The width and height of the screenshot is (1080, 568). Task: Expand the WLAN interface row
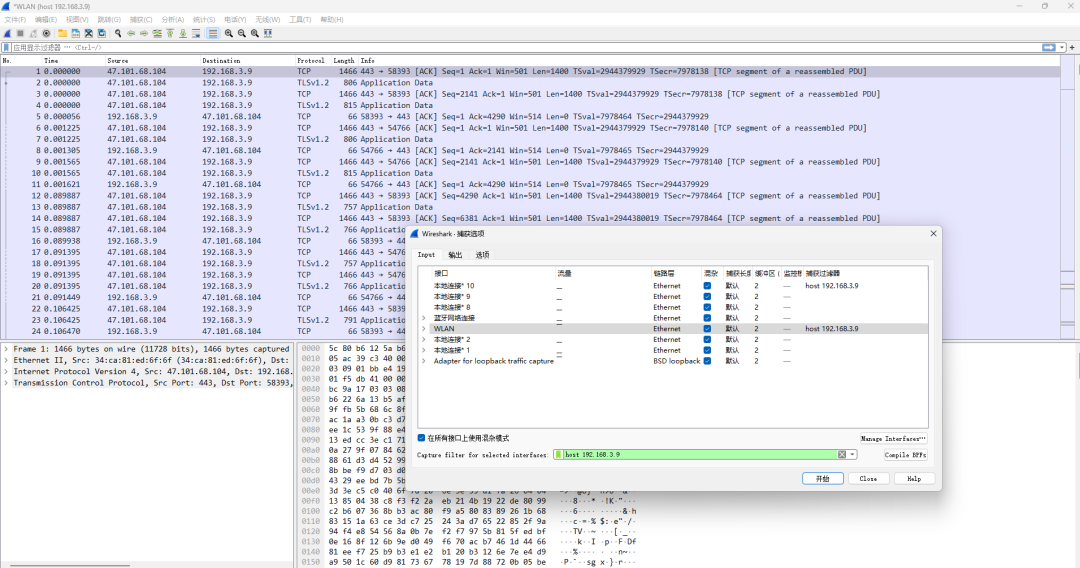424,329
